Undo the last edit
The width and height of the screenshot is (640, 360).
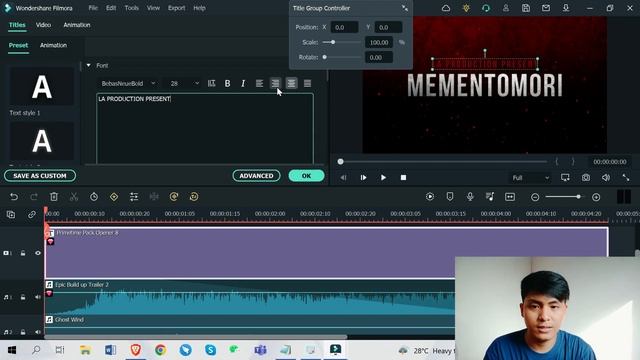click(14, 197)
